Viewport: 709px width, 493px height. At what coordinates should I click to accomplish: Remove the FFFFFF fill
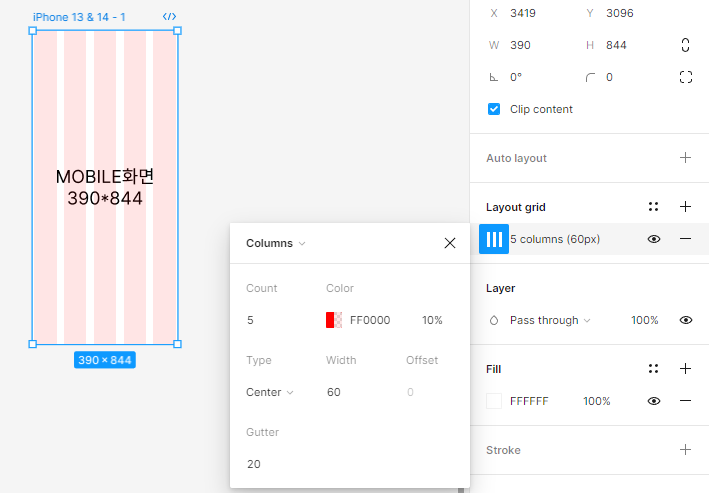[x=685, y=401]
